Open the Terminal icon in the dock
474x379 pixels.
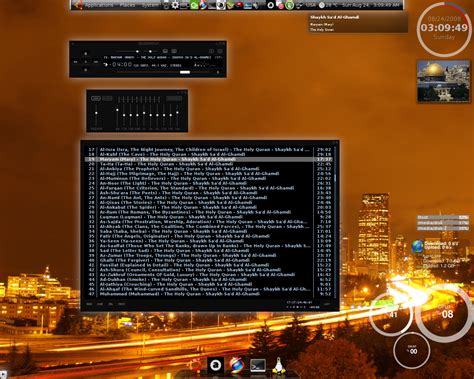coord(258,366)
